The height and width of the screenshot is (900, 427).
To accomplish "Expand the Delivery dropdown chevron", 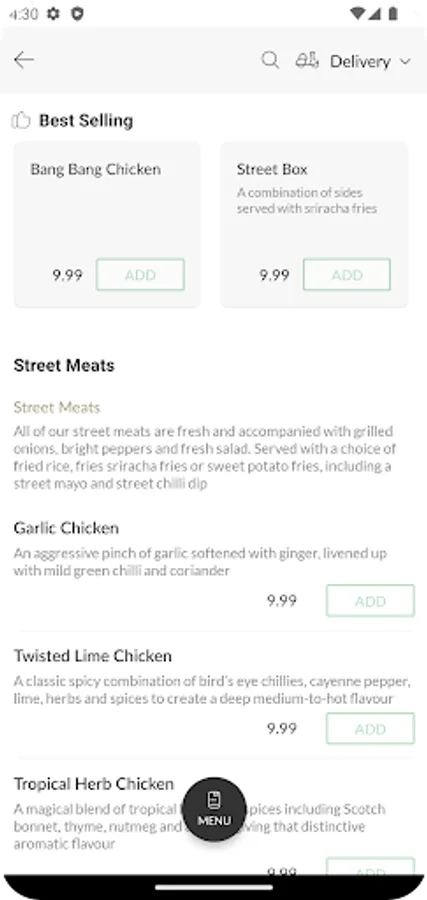I will click(405, 61).
